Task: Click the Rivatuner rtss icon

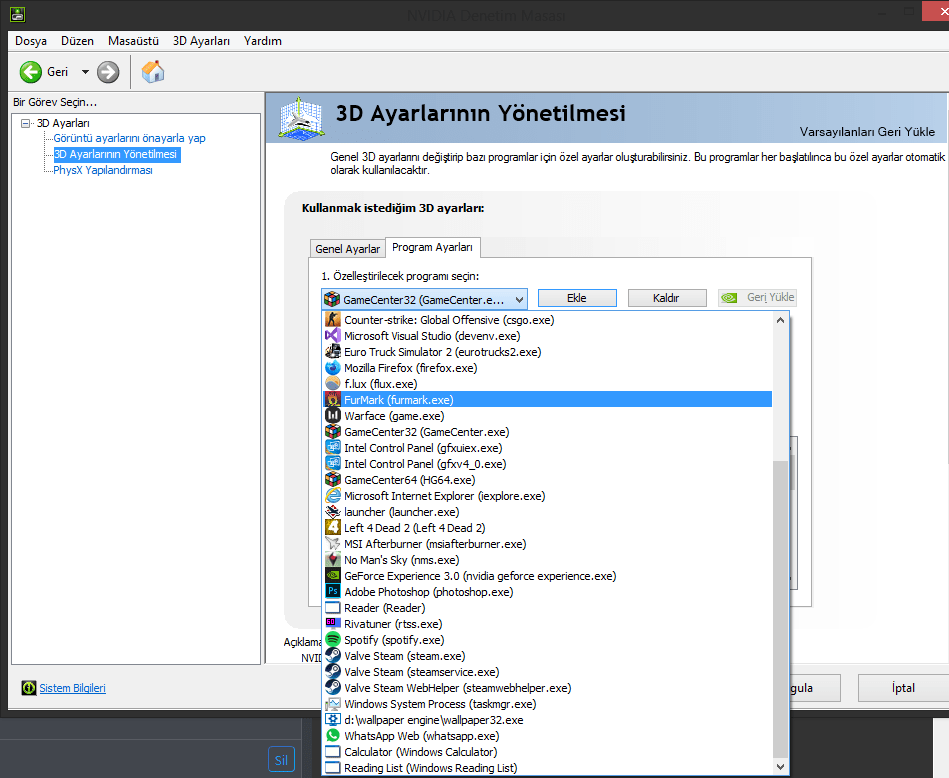Action: tap(332, 624)
